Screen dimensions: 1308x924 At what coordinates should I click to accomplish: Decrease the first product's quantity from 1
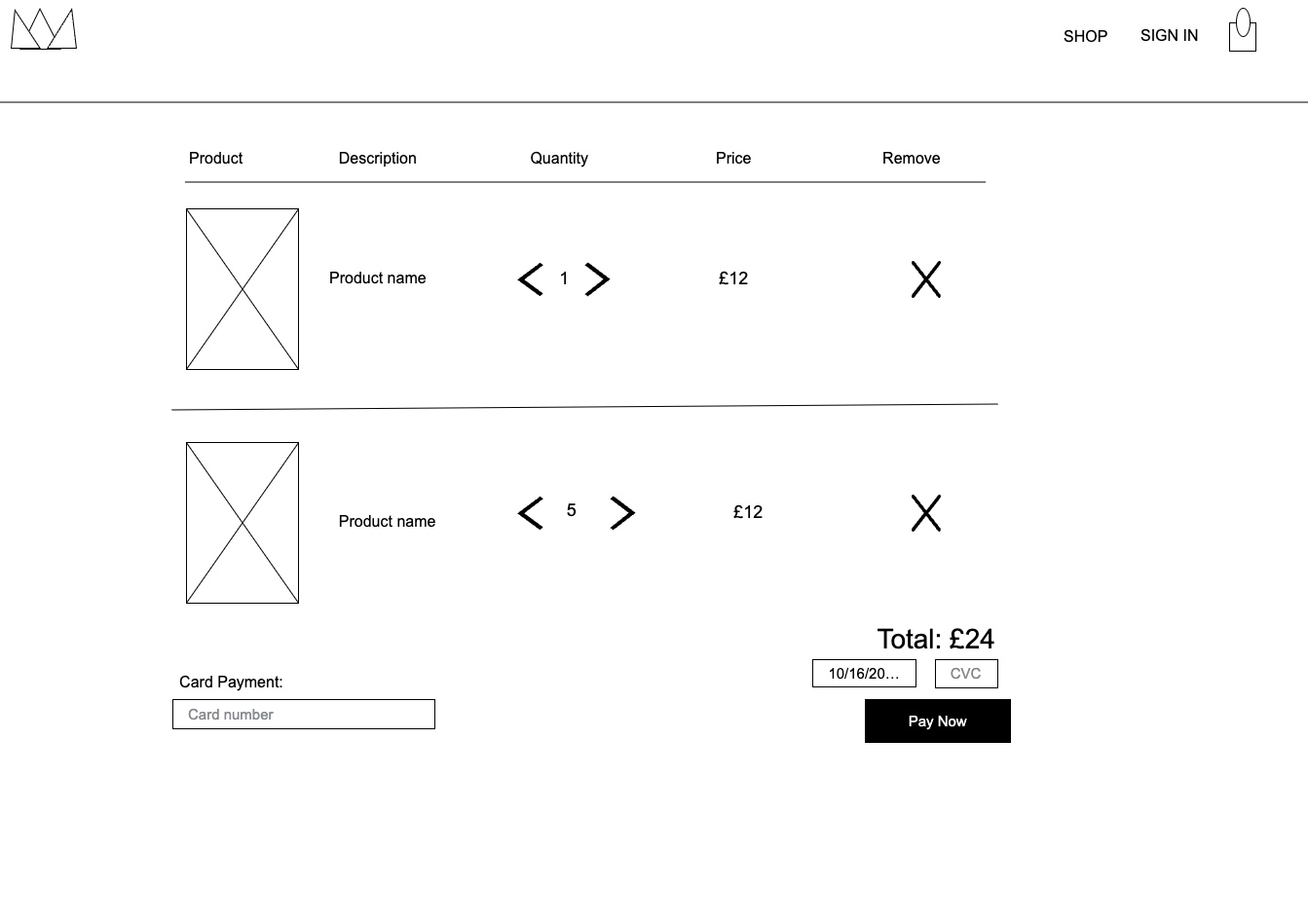coord(529,278)
